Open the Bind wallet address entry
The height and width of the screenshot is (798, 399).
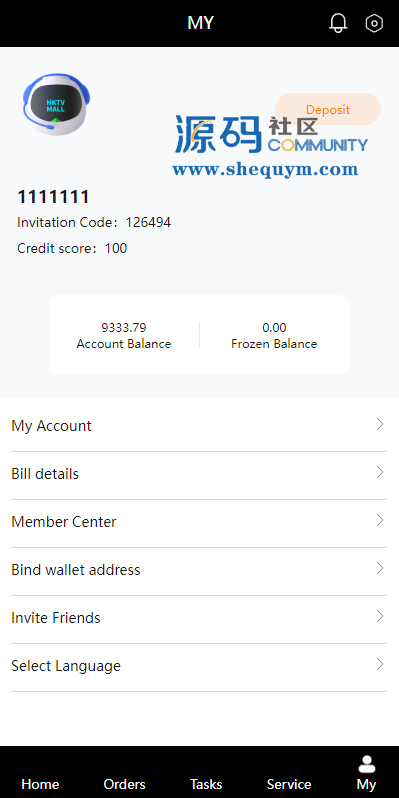tap(199, 572)
